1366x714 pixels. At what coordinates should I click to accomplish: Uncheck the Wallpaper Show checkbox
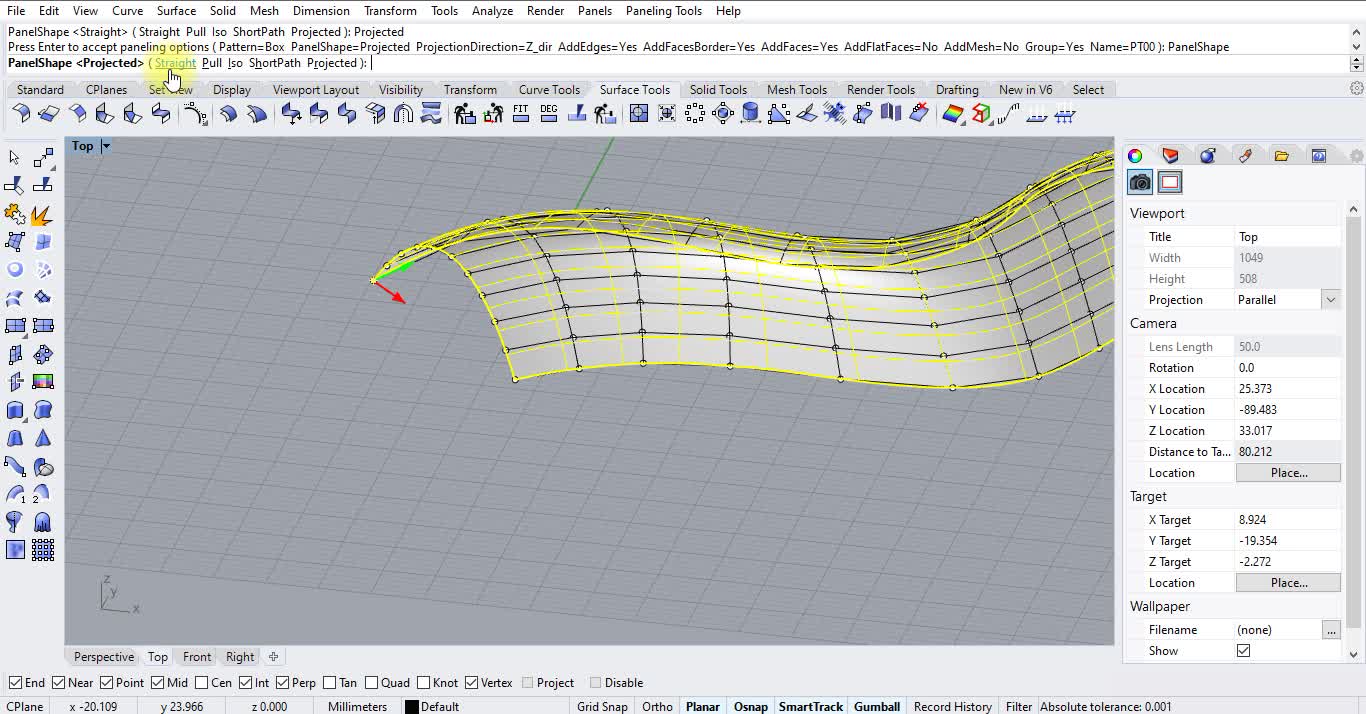pos(1243,651)
